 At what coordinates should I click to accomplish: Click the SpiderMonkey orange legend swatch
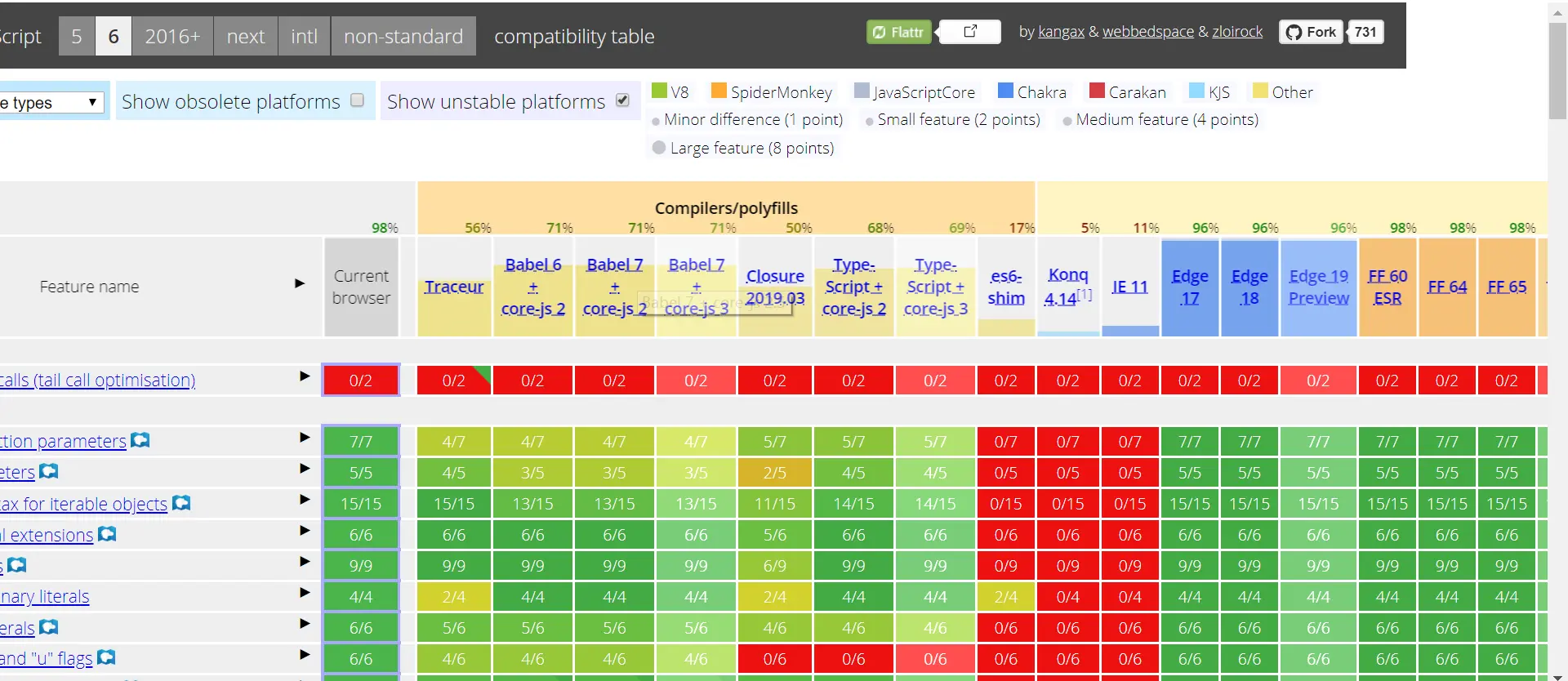point(719,91)
